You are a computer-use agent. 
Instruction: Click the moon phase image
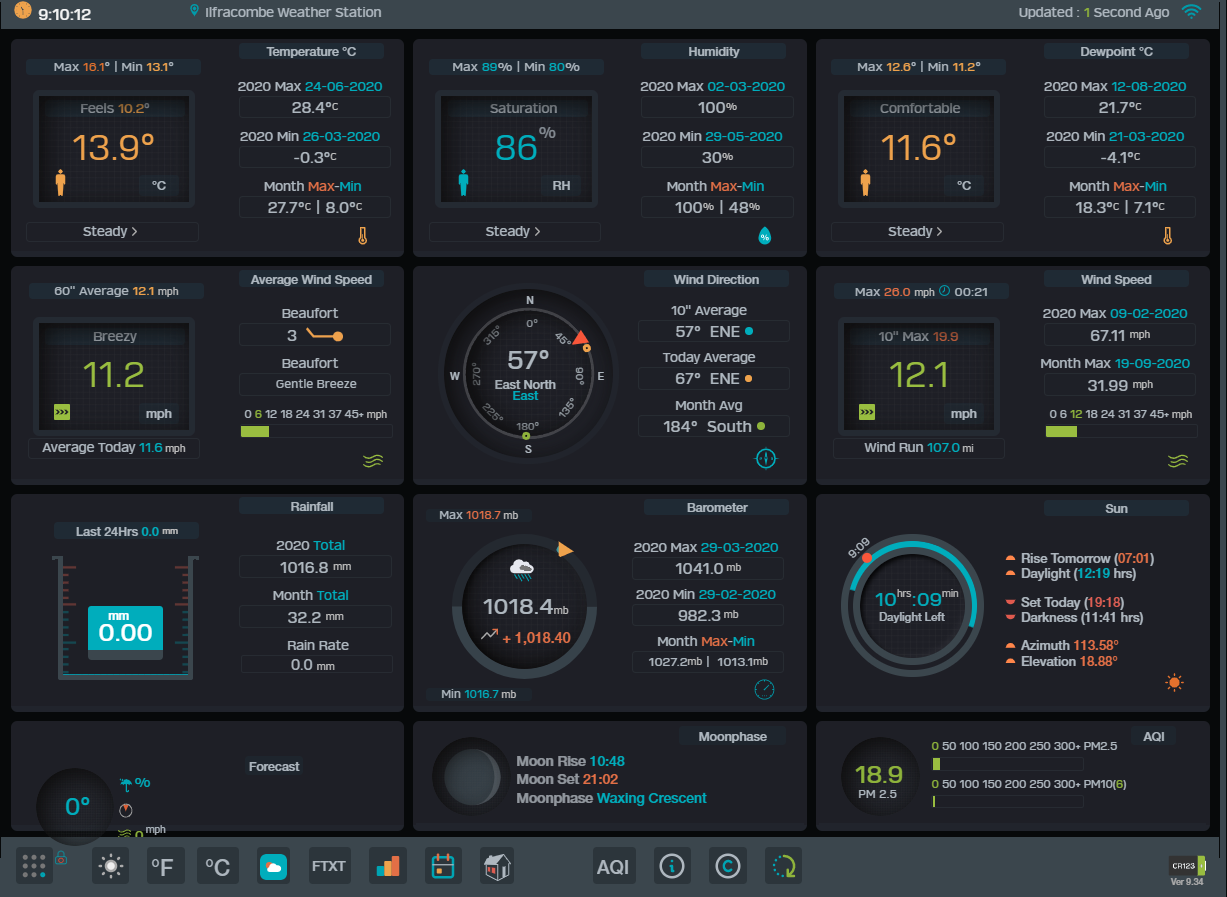471,776
